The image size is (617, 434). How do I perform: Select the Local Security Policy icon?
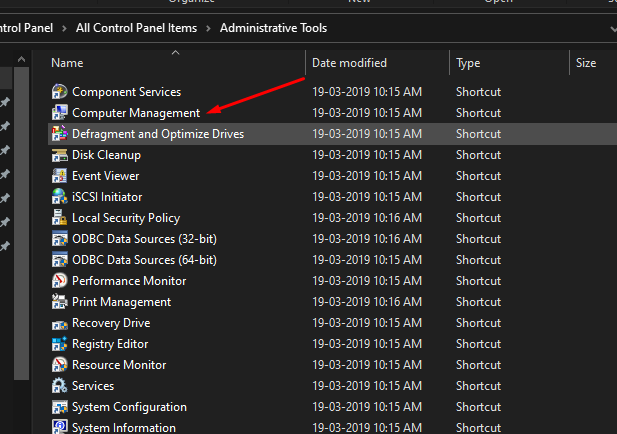(59, 218)
